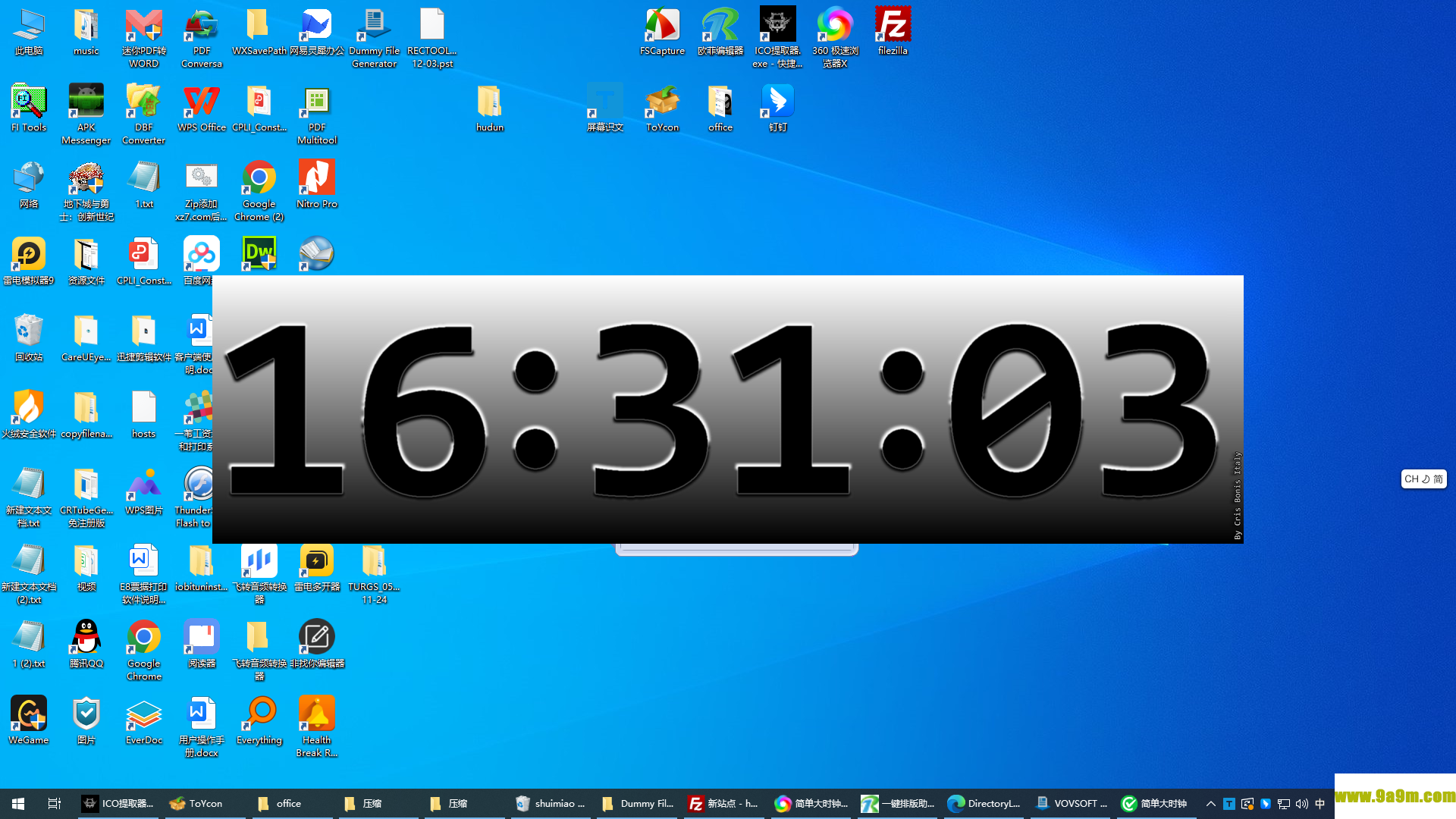
Task: Open Task View on the taskbar
Action: click(x=55, y=803)
